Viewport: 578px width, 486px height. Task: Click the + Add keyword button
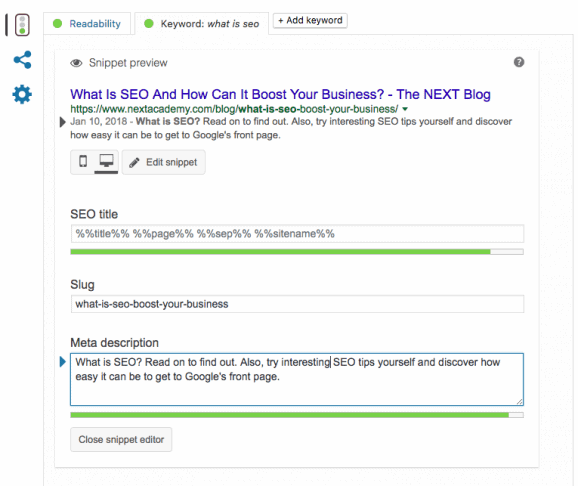tap(310, 20)
